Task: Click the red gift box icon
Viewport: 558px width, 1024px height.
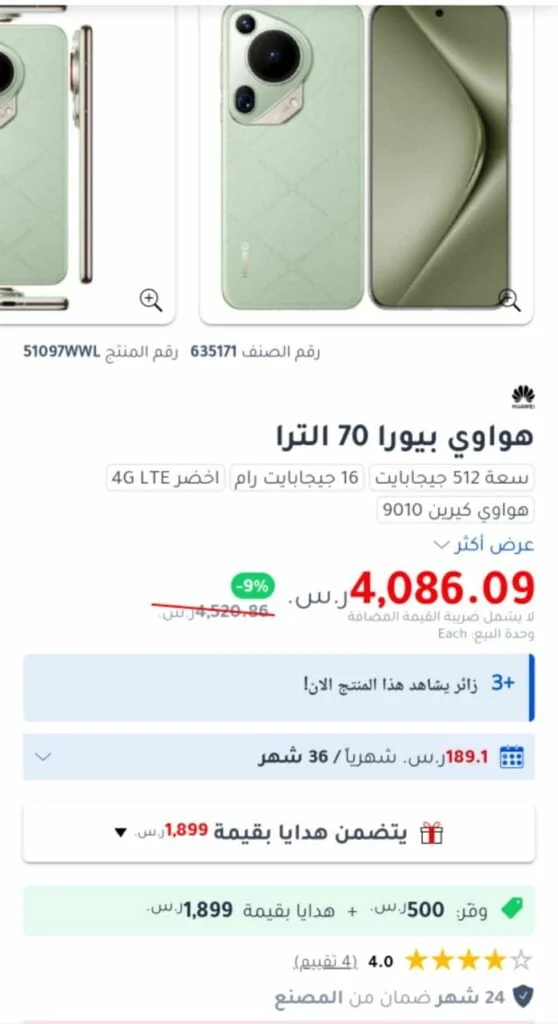Action: (x=431, y=833)
